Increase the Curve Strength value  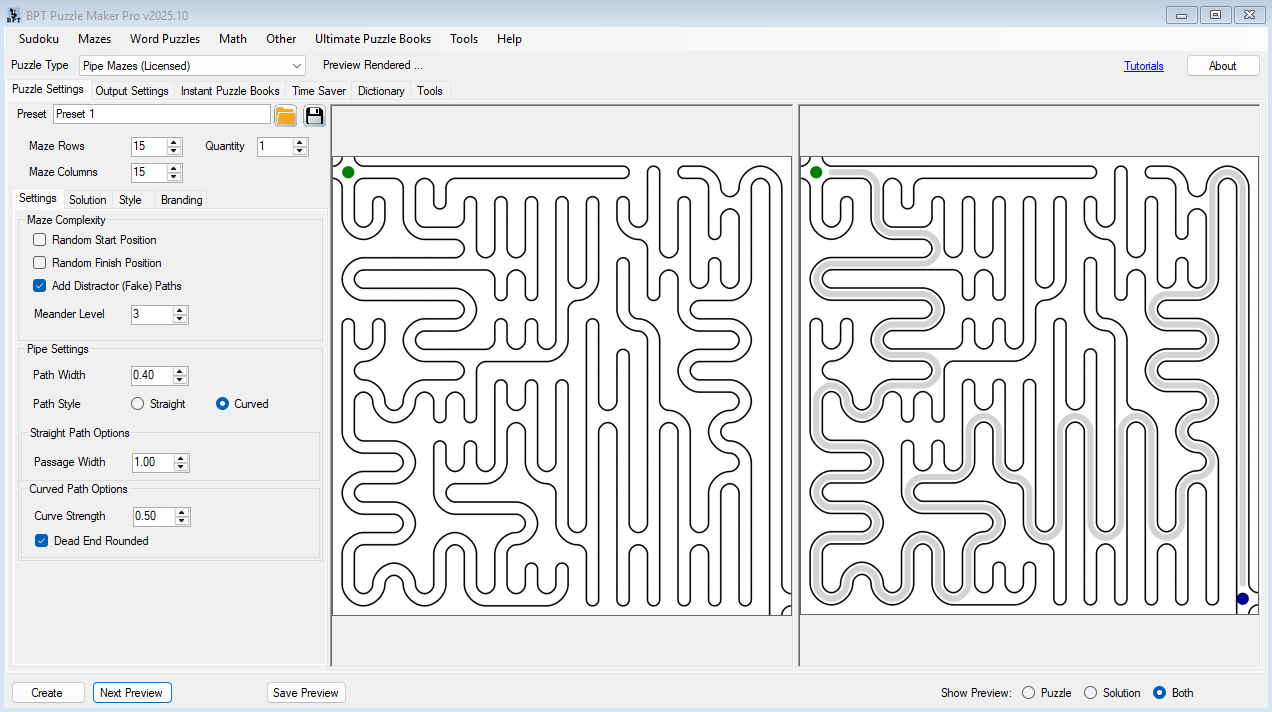point(180,511)
